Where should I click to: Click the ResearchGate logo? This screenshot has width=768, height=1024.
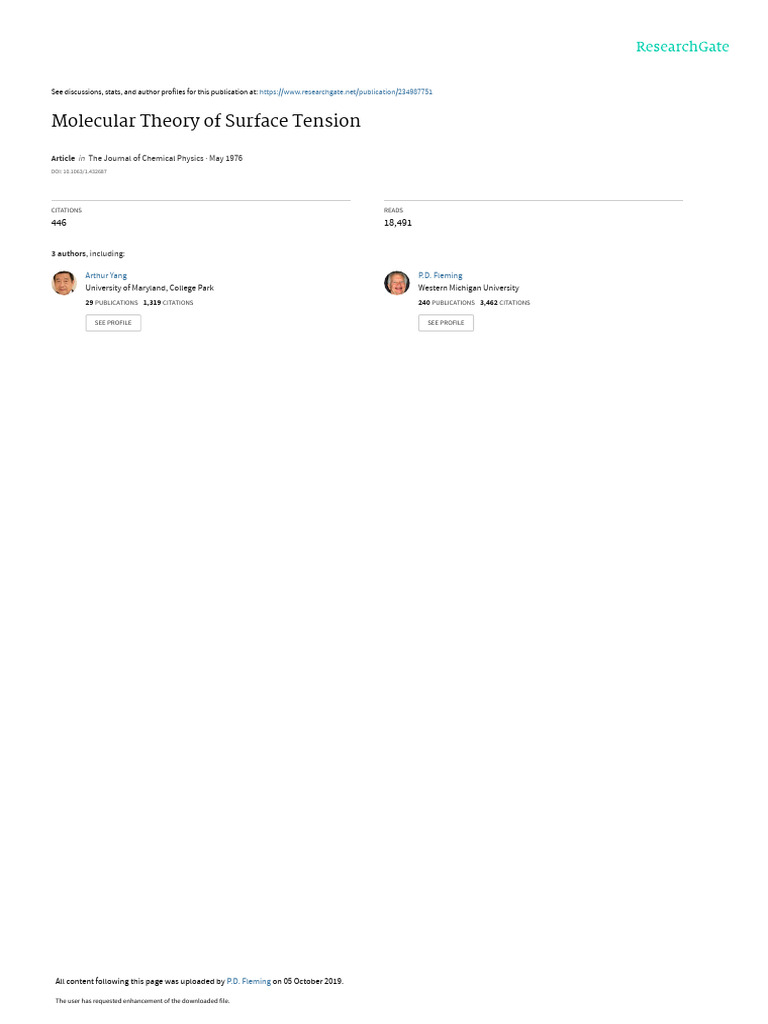coord(682,46)
